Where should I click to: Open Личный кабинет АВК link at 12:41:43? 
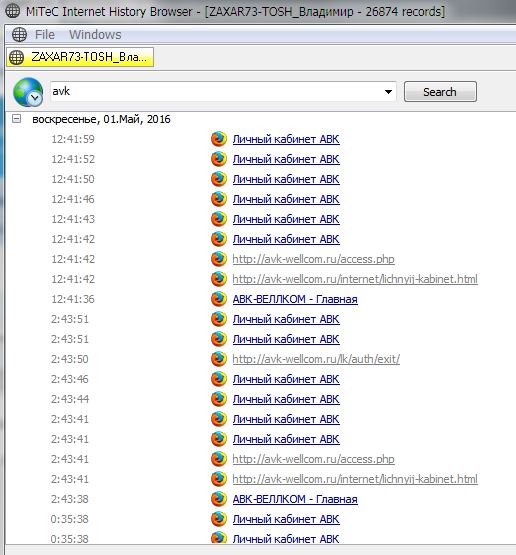tap(286, 219)
